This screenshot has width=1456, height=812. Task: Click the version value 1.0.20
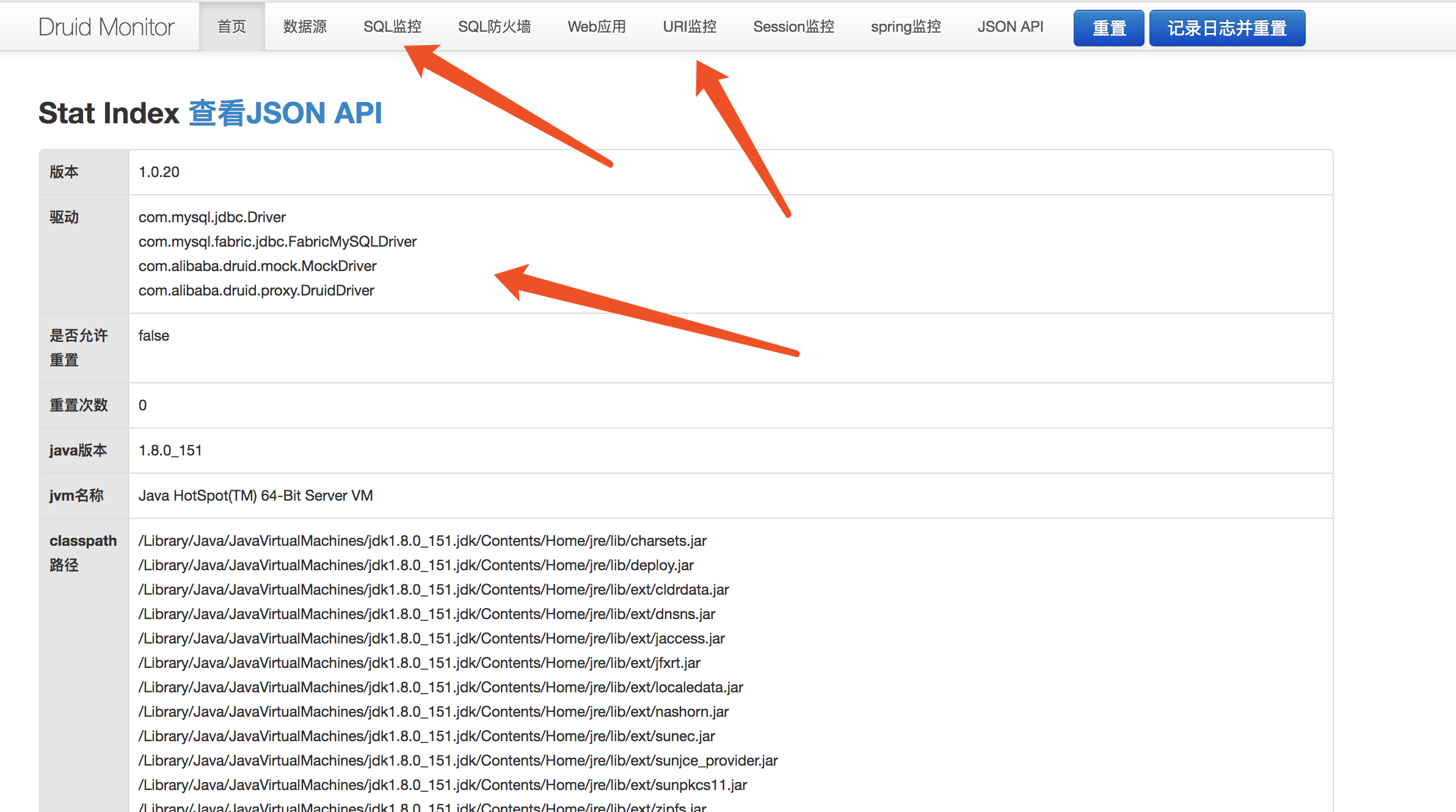pos(159,172)
